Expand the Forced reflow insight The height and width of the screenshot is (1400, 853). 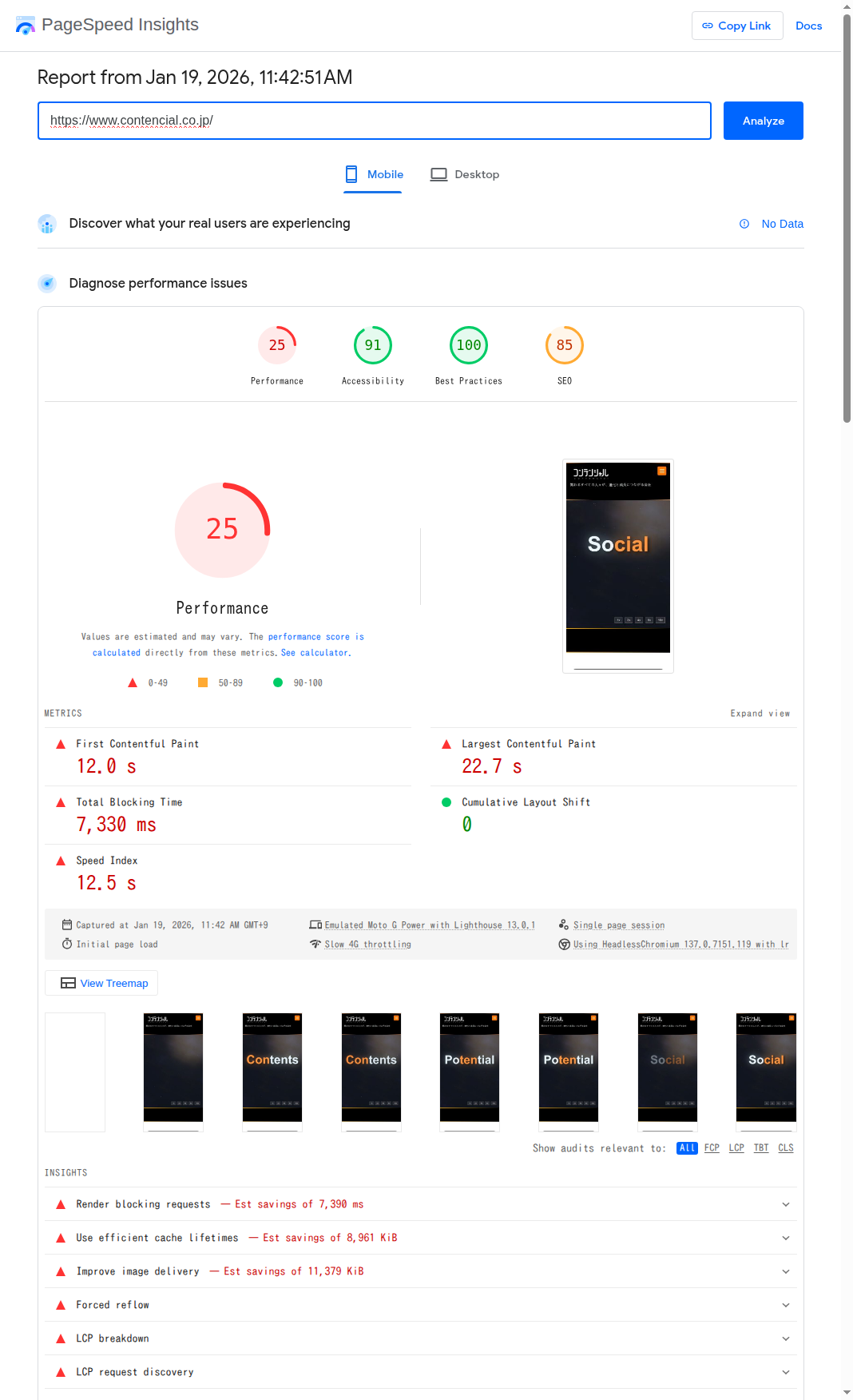pos(421,1305)
